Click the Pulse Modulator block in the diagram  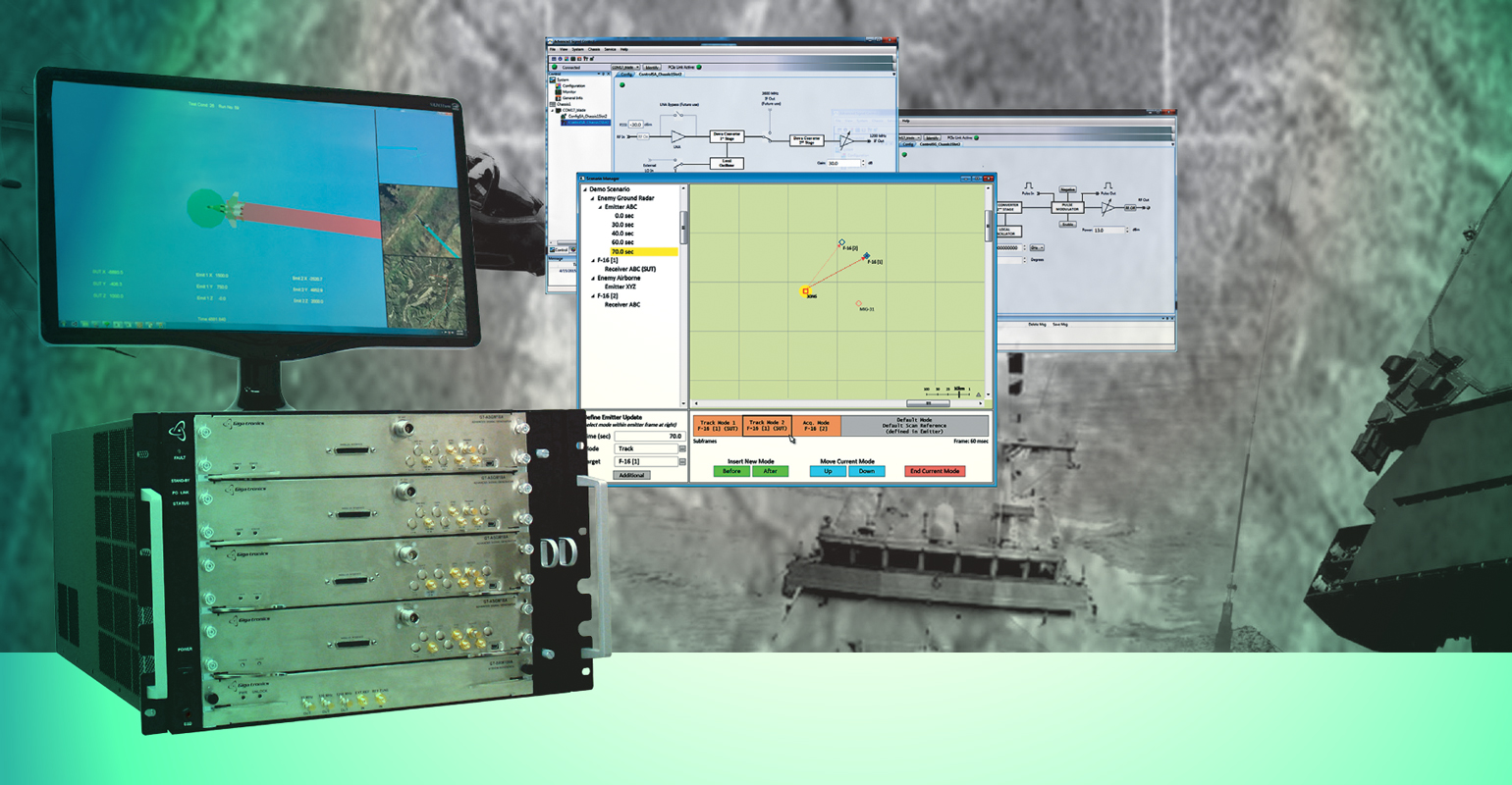(1068, 207)
